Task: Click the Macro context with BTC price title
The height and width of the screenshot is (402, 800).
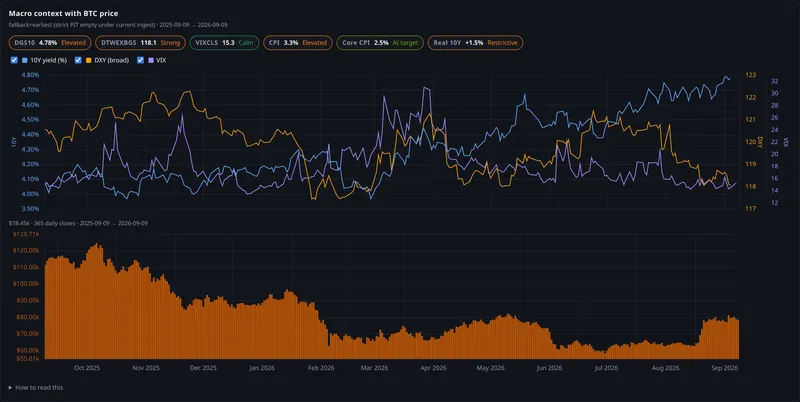Action: (63, 13)
